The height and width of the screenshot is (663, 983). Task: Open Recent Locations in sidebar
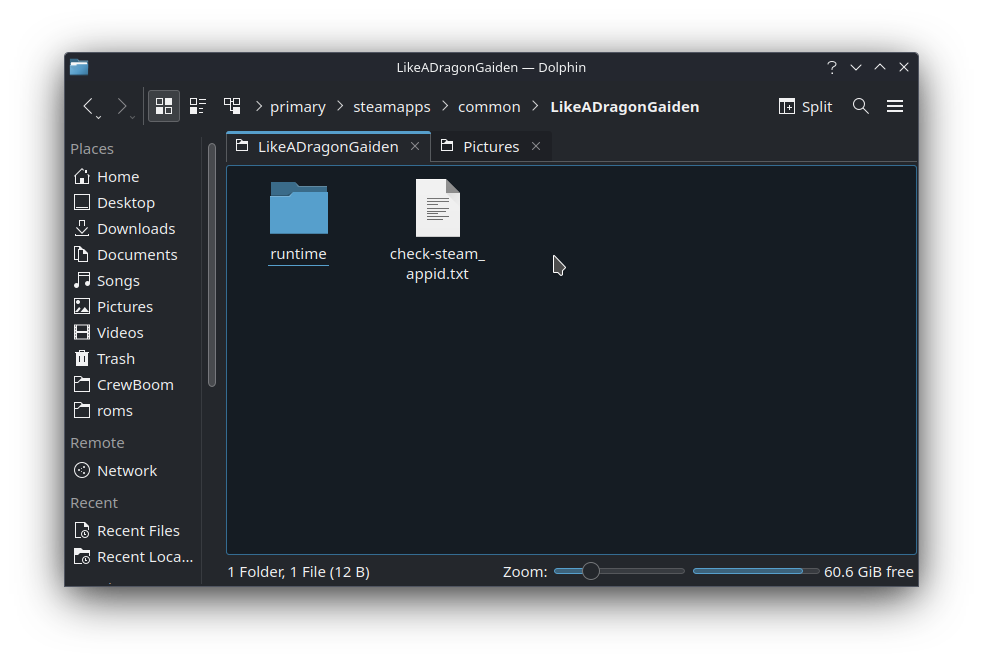[135, 557]
